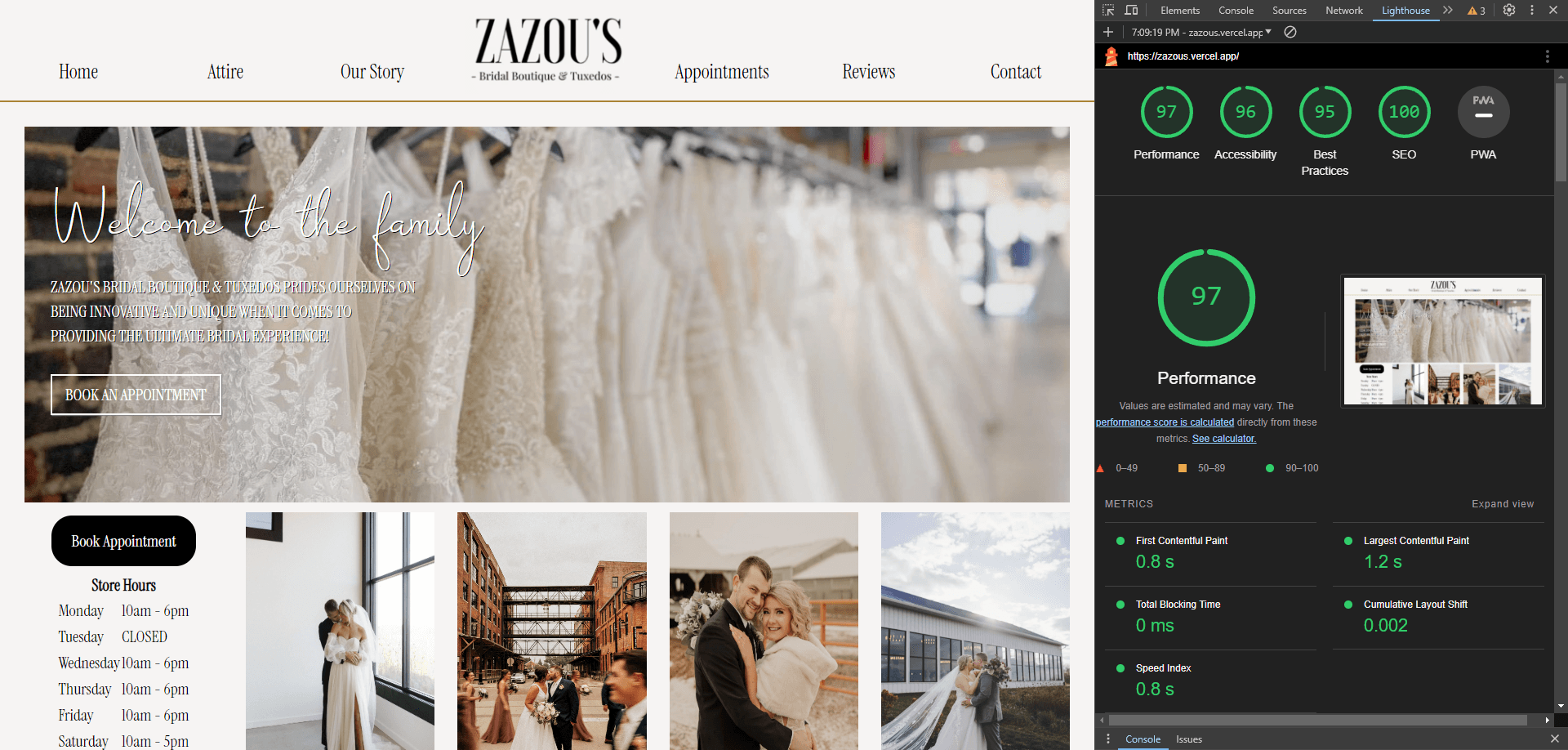Viewport: 1568px width, 750px height.
Task: Select the Issues drawer tab
Action: pyautogui.click(x=1189, y=739)
